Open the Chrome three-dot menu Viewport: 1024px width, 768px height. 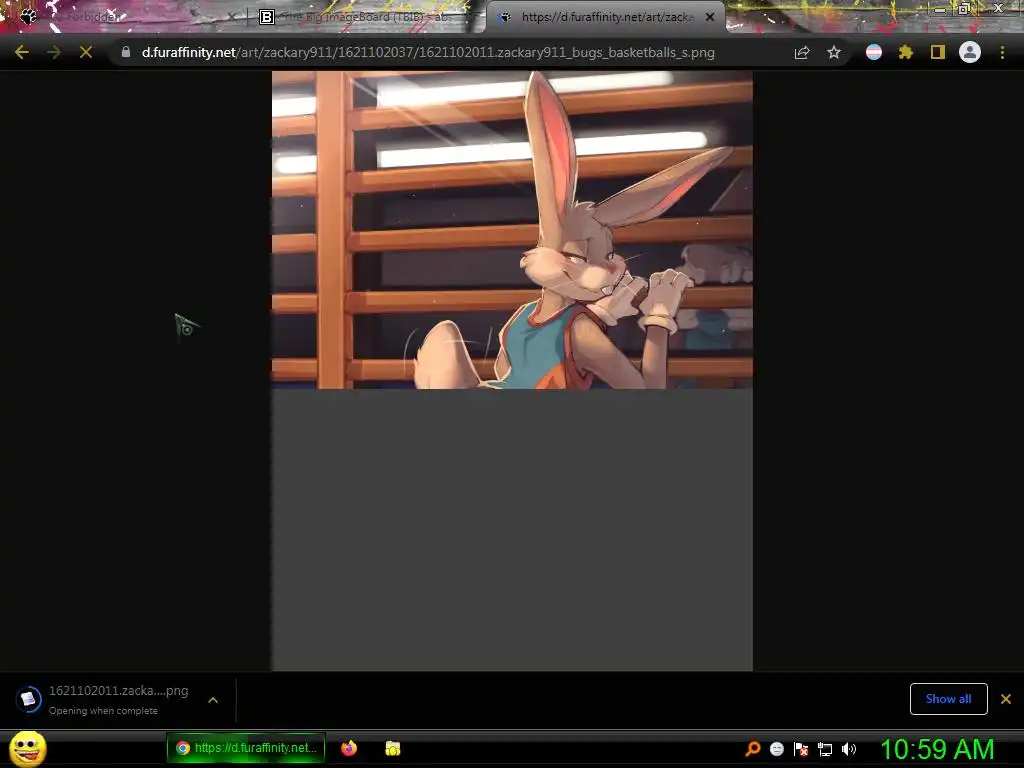click(1002, 52)
